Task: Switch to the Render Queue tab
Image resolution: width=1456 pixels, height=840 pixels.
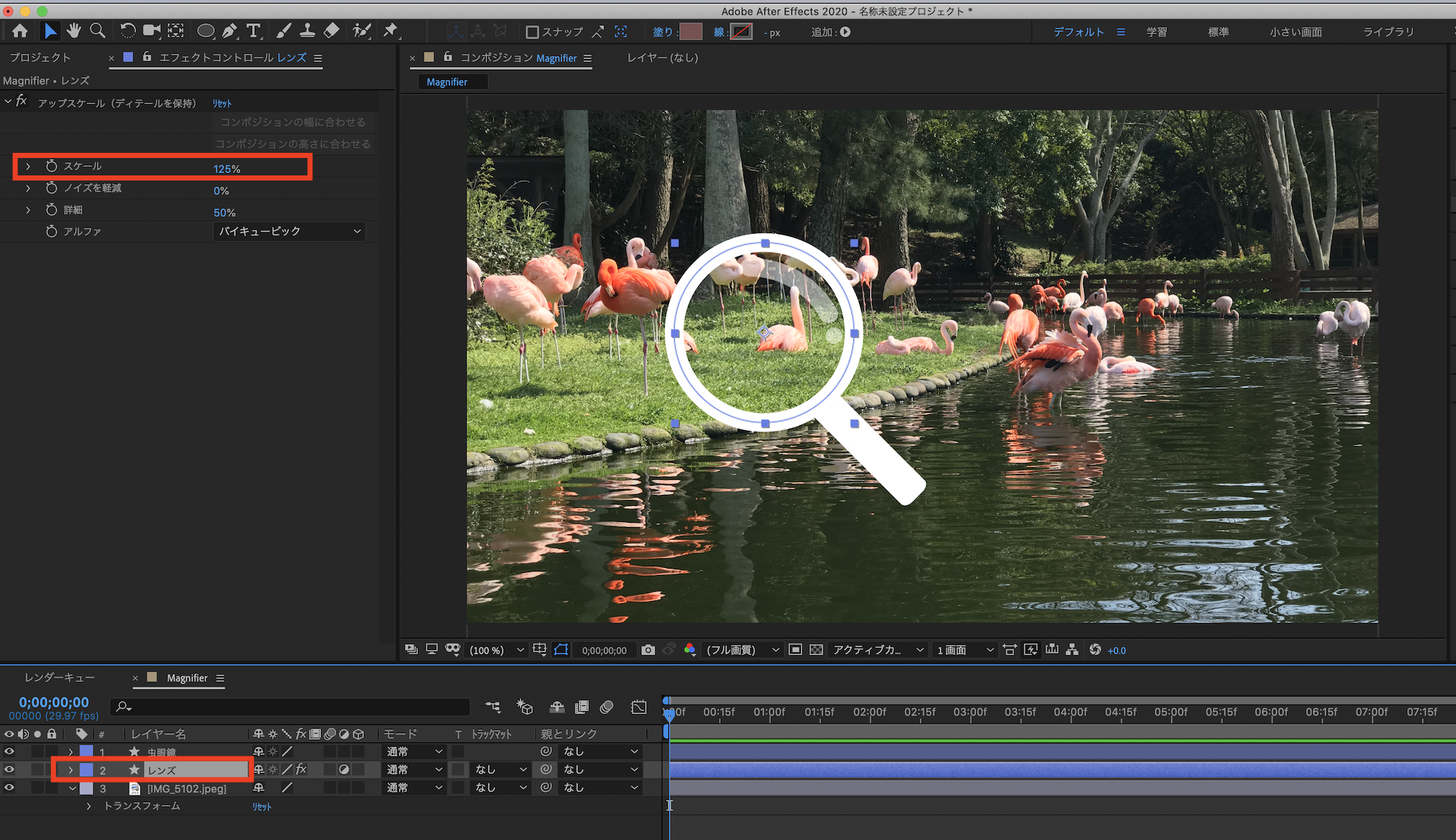Action: (x=60, y=678)
